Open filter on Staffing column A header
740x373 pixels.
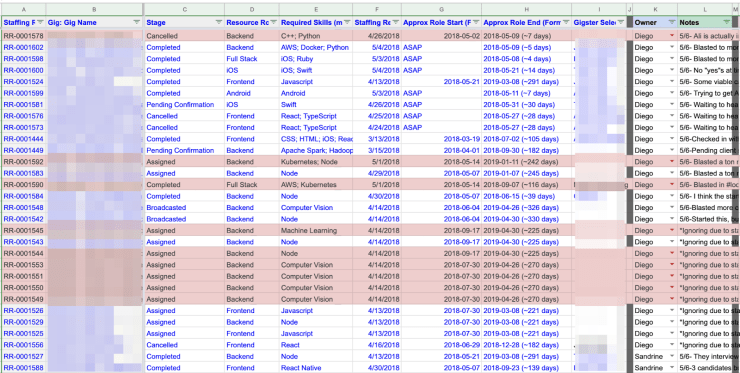pos(40,22)
